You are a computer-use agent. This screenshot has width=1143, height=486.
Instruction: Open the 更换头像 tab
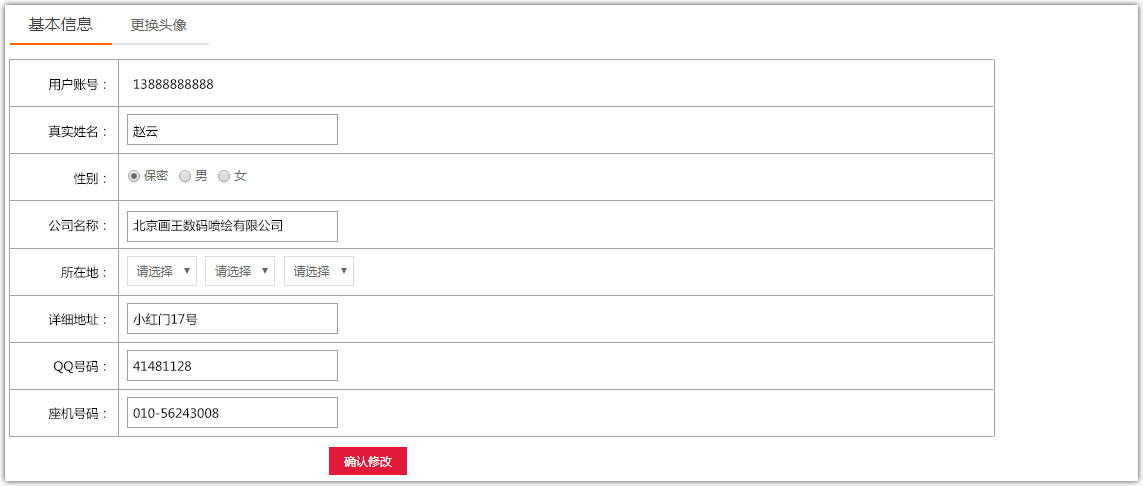158,25
